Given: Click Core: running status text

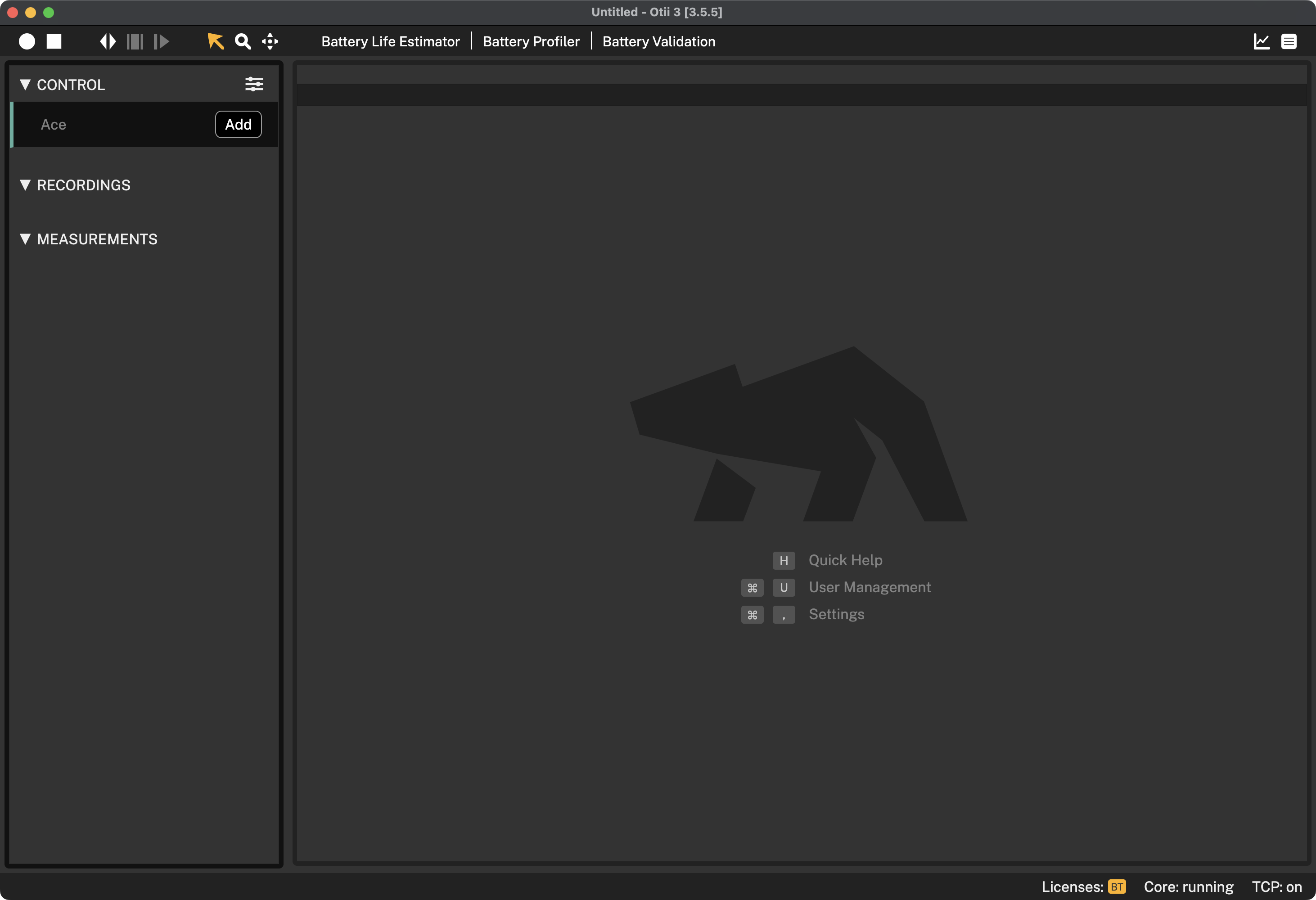Looking at the screenshot, I should click(x=1189, y=886).
